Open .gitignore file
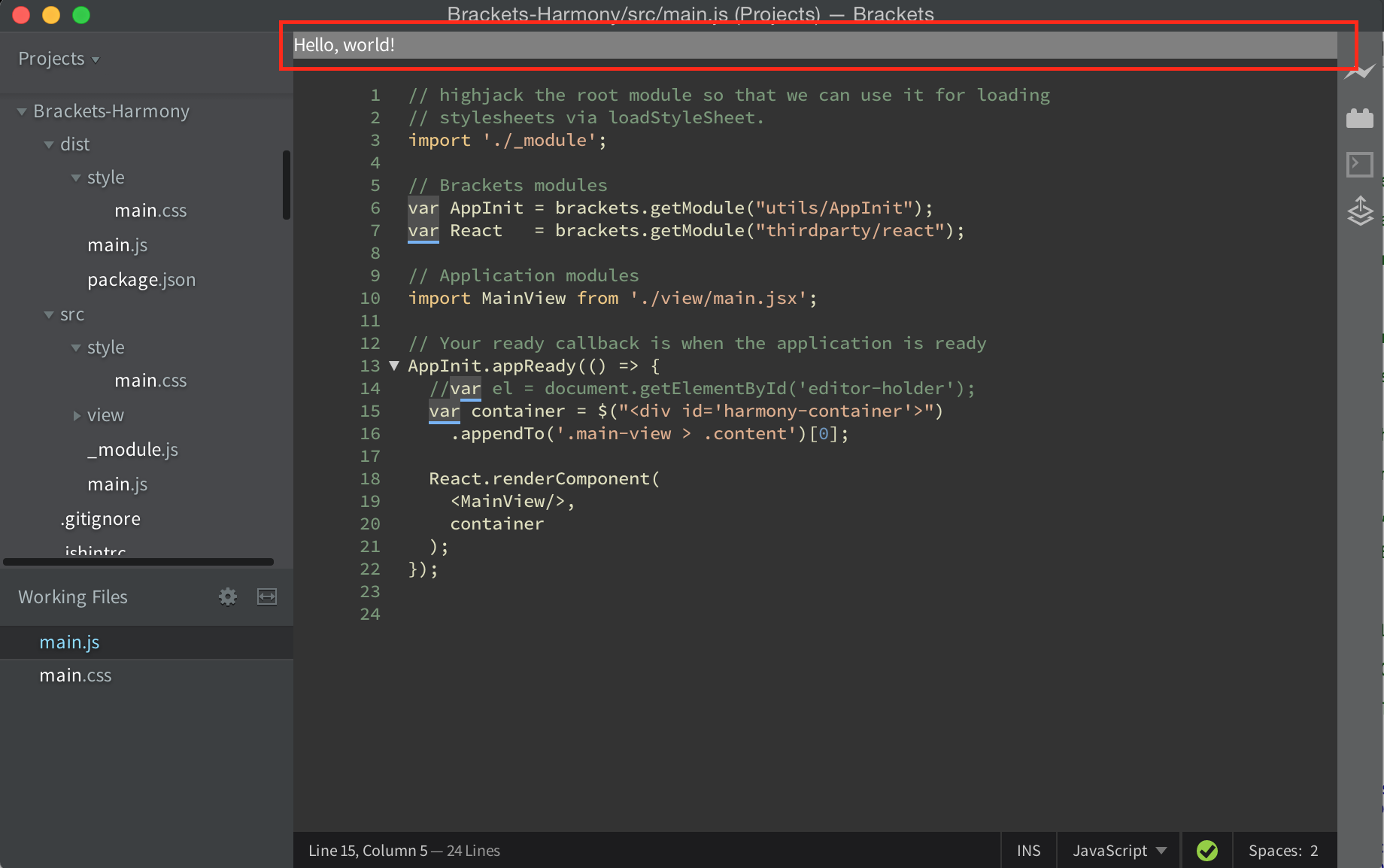Viewport: 1384px width, 868px height. [x=100, y=519]
